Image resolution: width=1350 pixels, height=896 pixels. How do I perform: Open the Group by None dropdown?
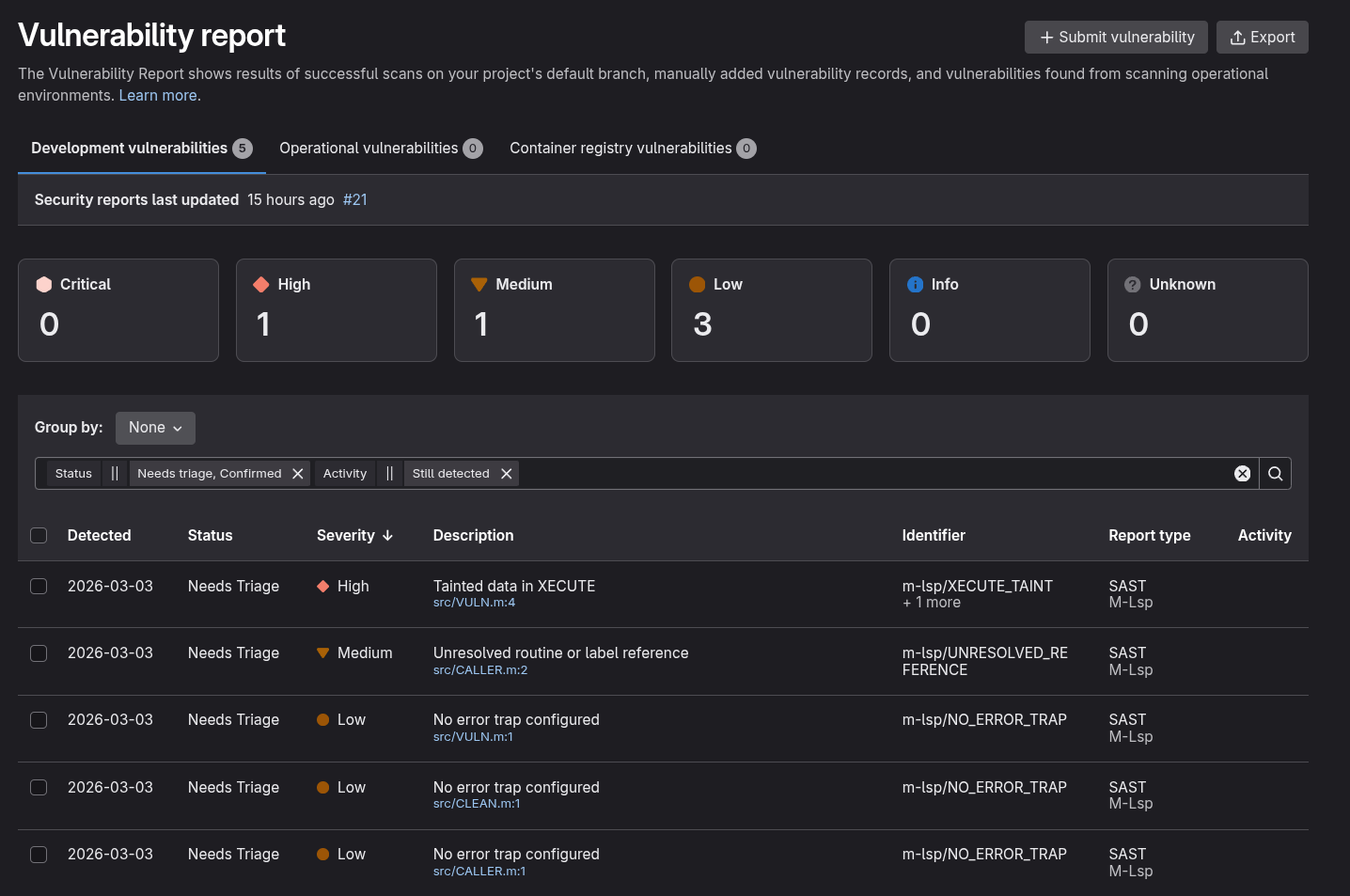[x=155, y=428]
